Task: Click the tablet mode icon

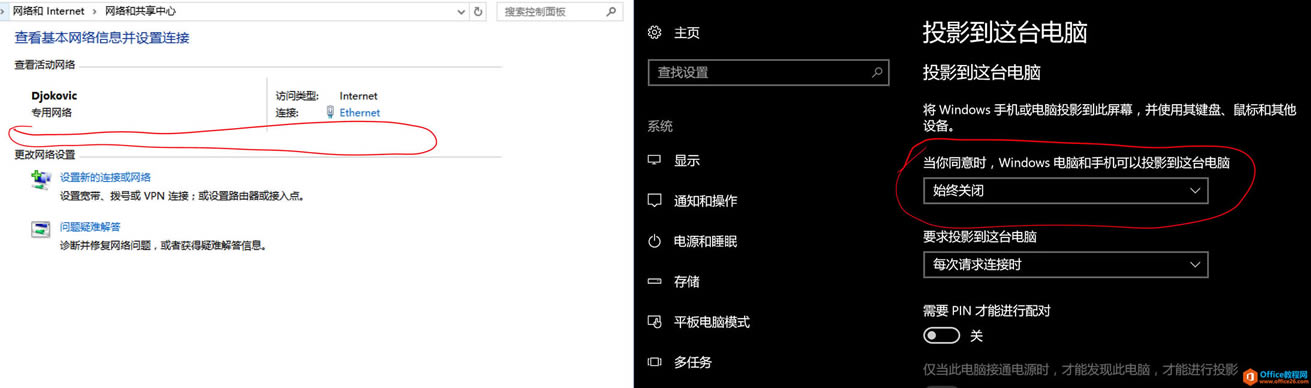Action: coord(655,322)
